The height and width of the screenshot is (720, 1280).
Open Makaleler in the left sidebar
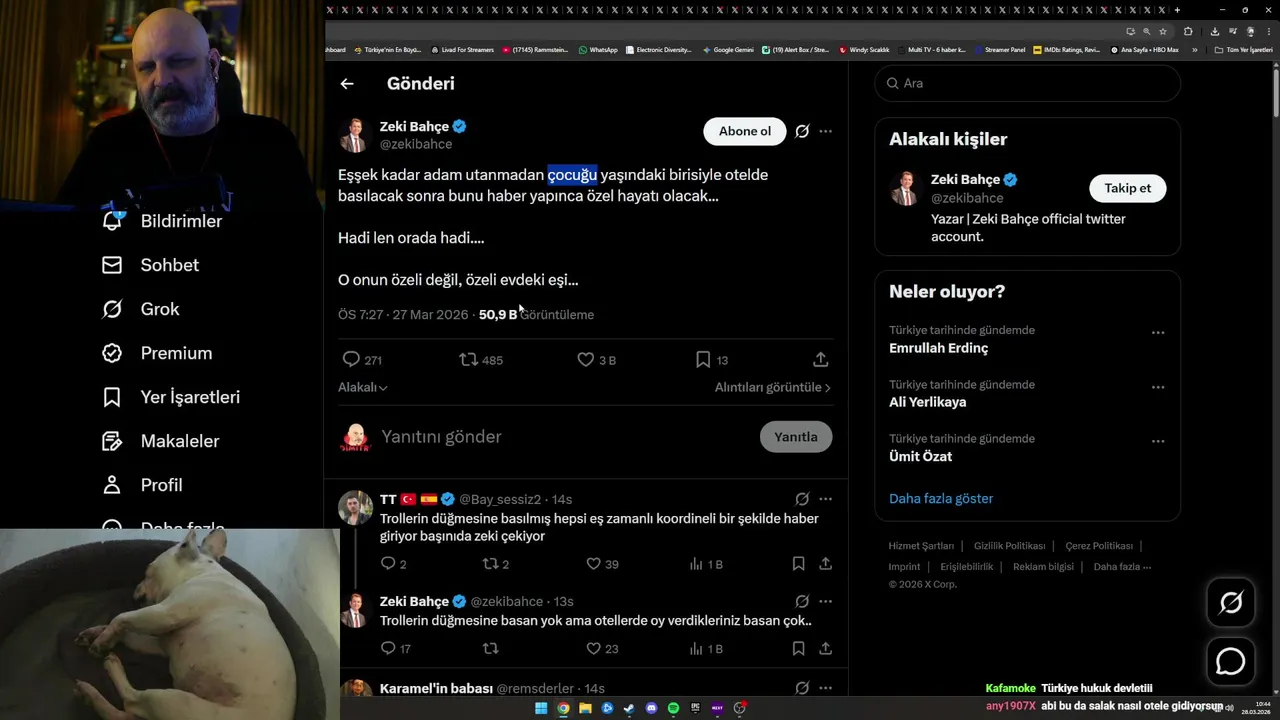pos(160,441)
